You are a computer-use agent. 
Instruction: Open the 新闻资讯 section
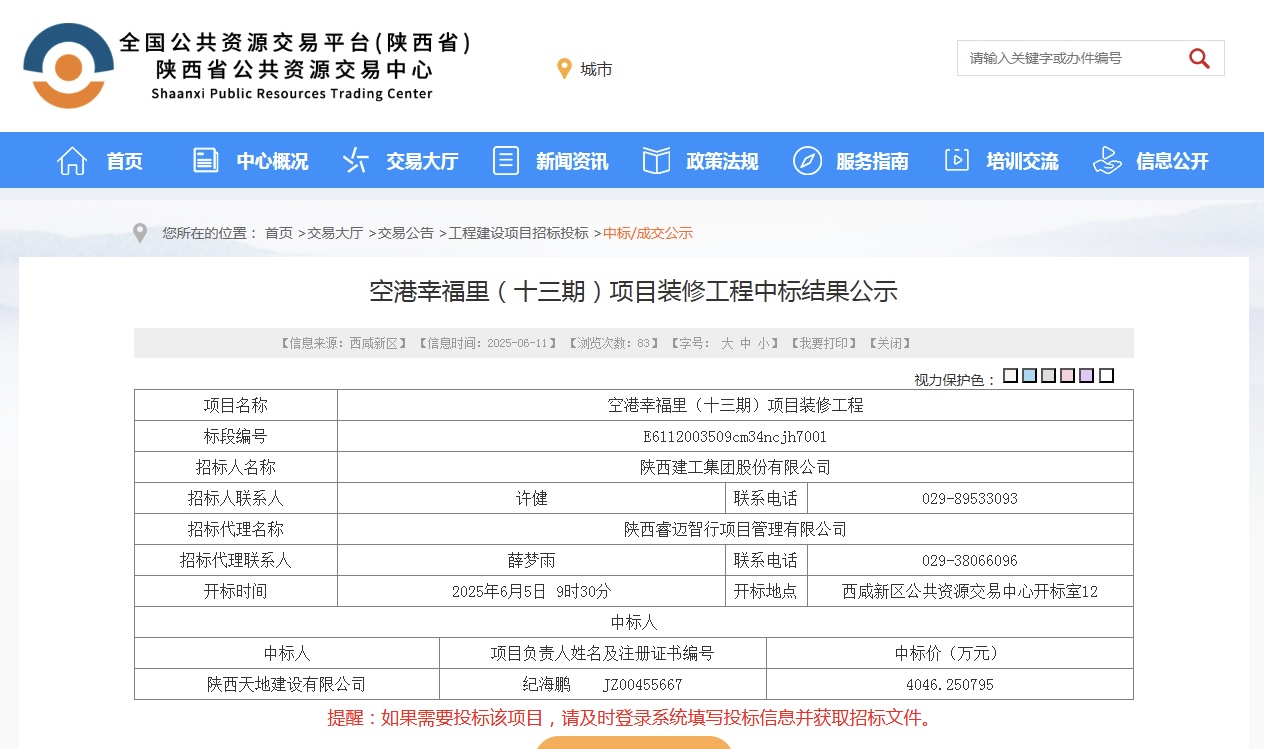coord(572,160)
